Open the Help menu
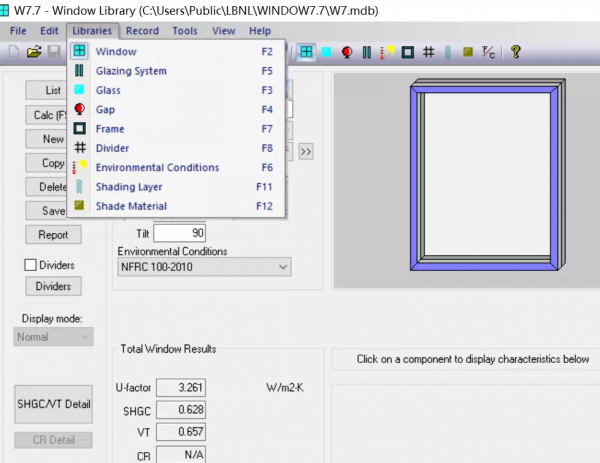 click(x=260, y=31)
